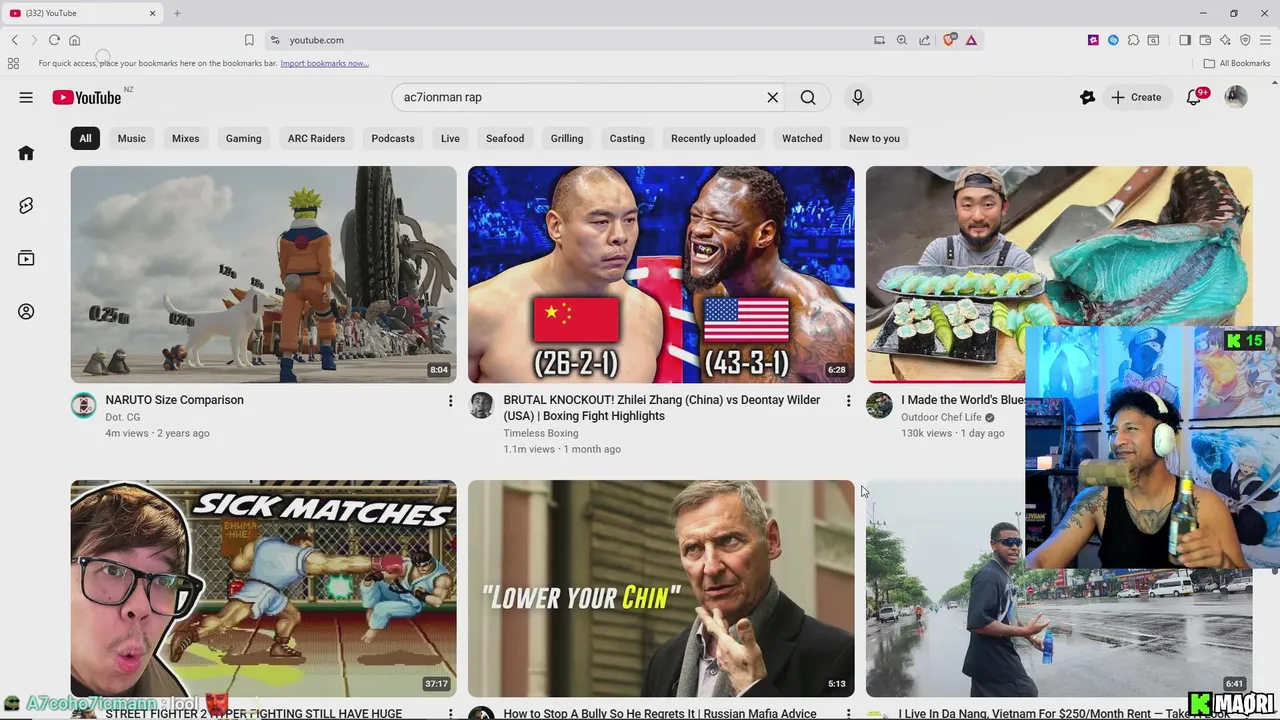
Task: Open the three-dot menu for BRUTAL KNOCKOUT video
Action: [848, 401]
